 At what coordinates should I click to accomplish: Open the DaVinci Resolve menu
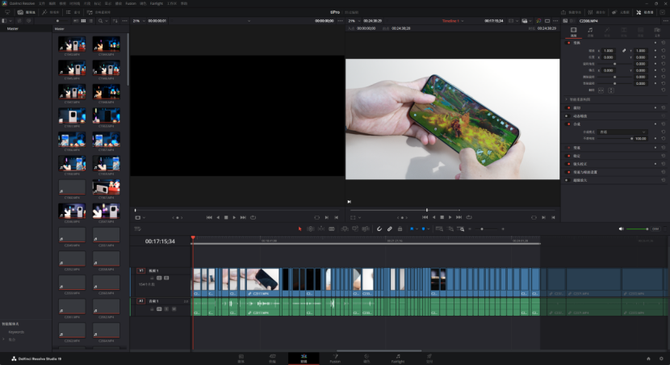coord(22,3)
